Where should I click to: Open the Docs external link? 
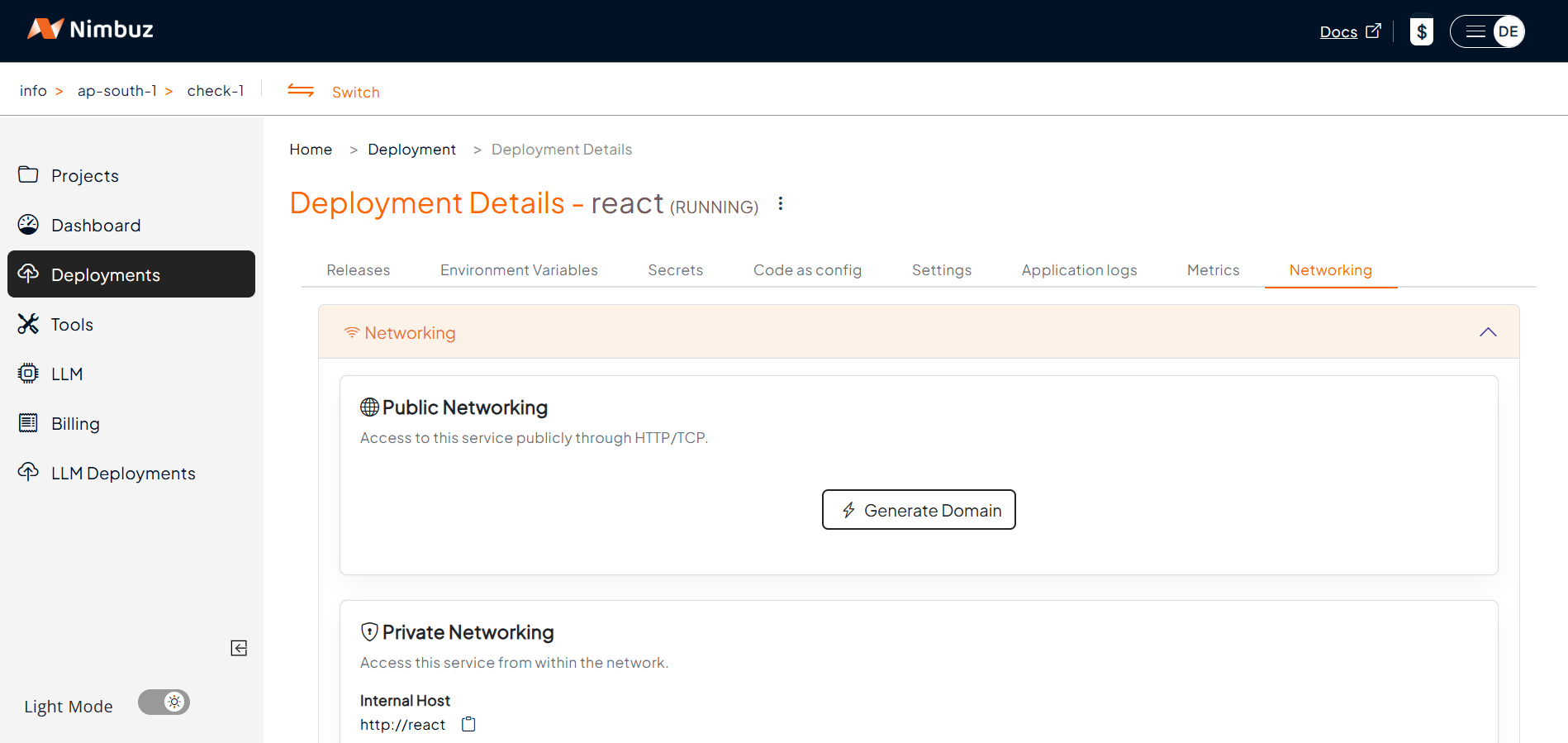(x=1349, y=31)
